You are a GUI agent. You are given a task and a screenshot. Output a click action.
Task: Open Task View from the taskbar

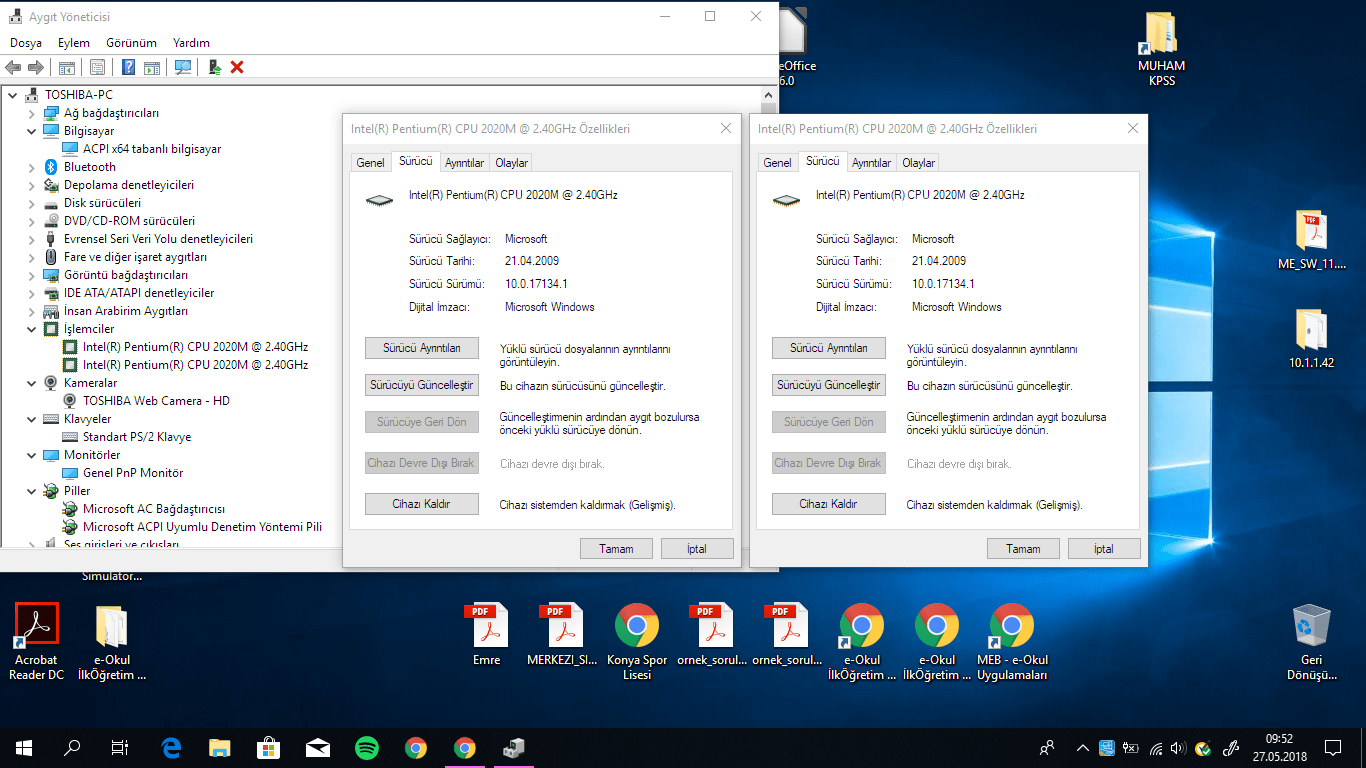click(120, 747)
